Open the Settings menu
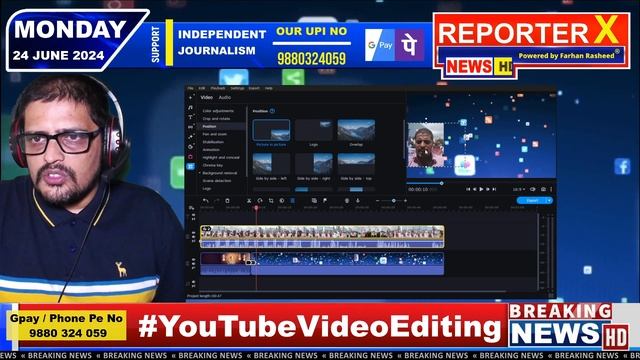Viewport: 640px width, 360px height. 237,88
